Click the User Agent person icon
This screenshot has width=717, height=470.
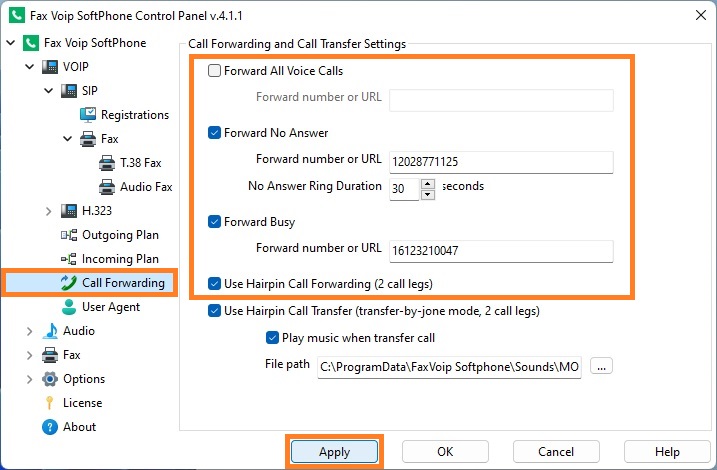(69, 307)
